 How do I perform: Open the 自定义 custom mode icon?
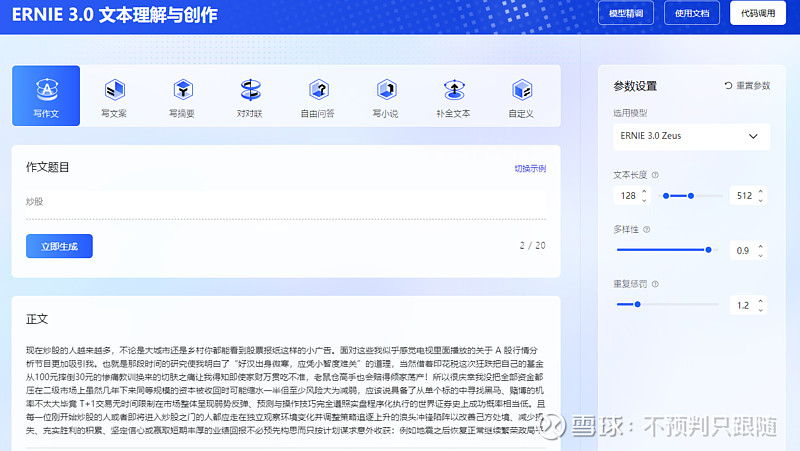point(521,90)
